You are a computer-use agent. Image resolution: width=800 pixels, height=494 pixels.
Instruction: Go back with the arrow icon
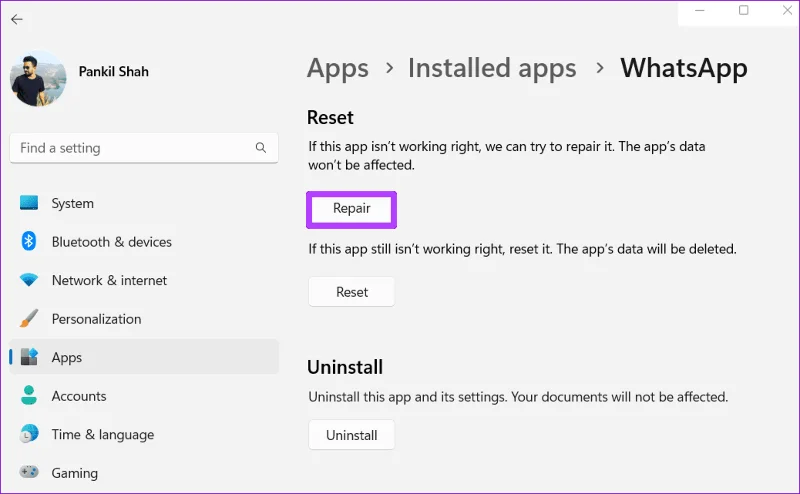[17, 19]
